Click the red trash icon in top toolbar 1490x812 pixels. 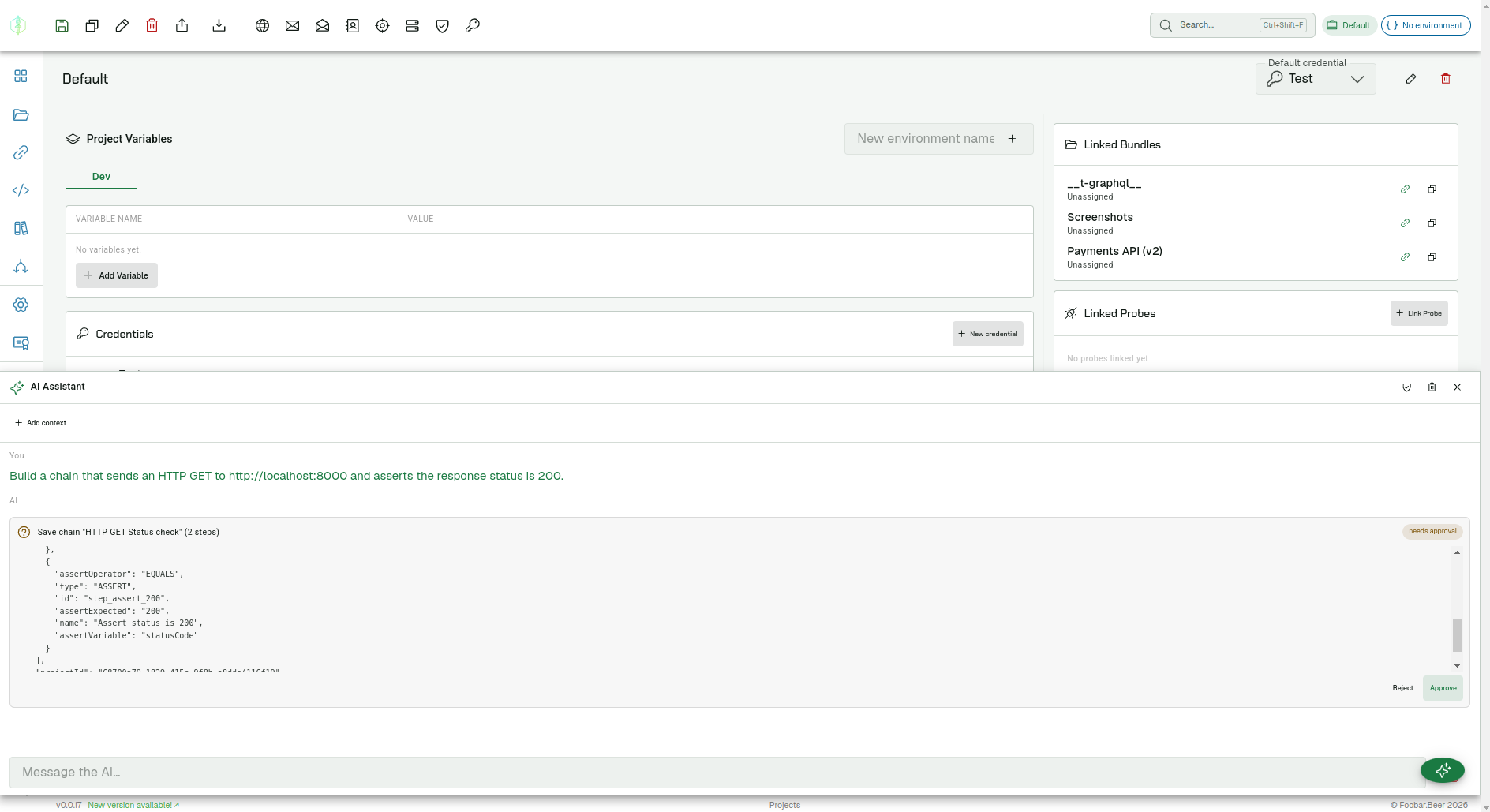point(152,25)
